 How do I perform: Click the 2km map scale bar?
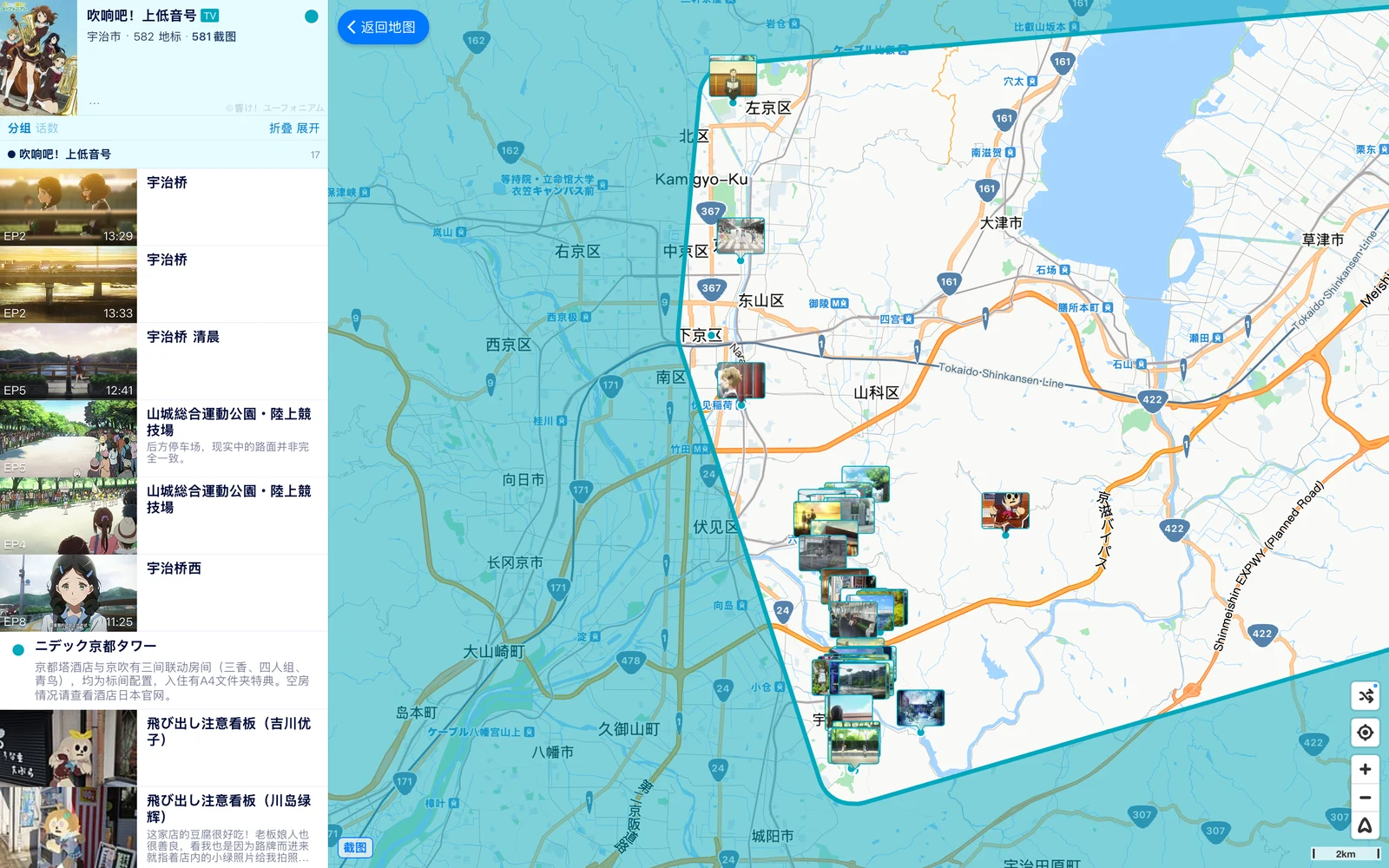pyautogui.click(x=1346, y=854)
